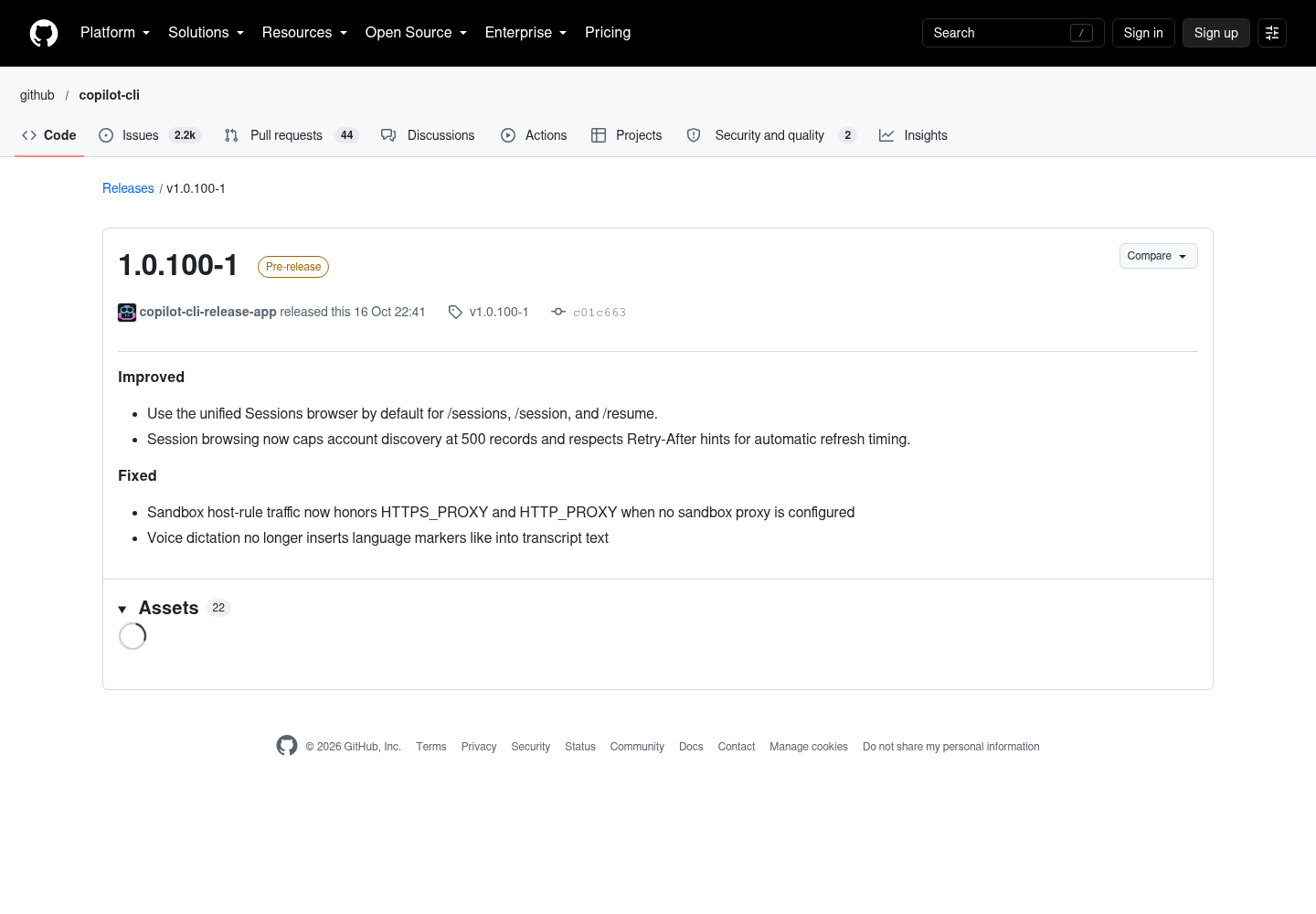
Task: Open appearance settings sliders icon
Action: point(1272,33)
